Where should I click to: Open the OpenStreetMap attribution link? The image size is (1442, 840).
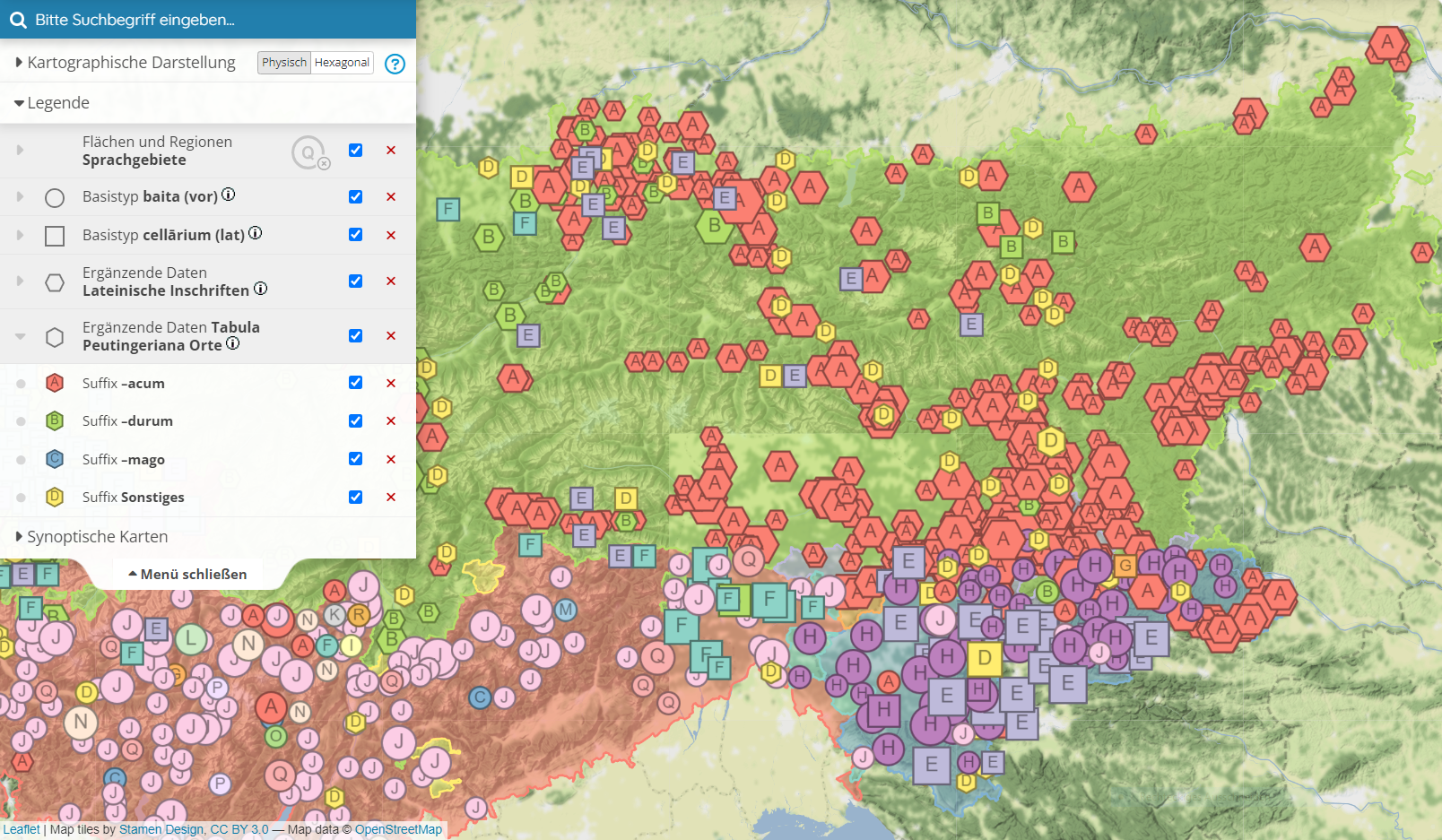point(398,829)
